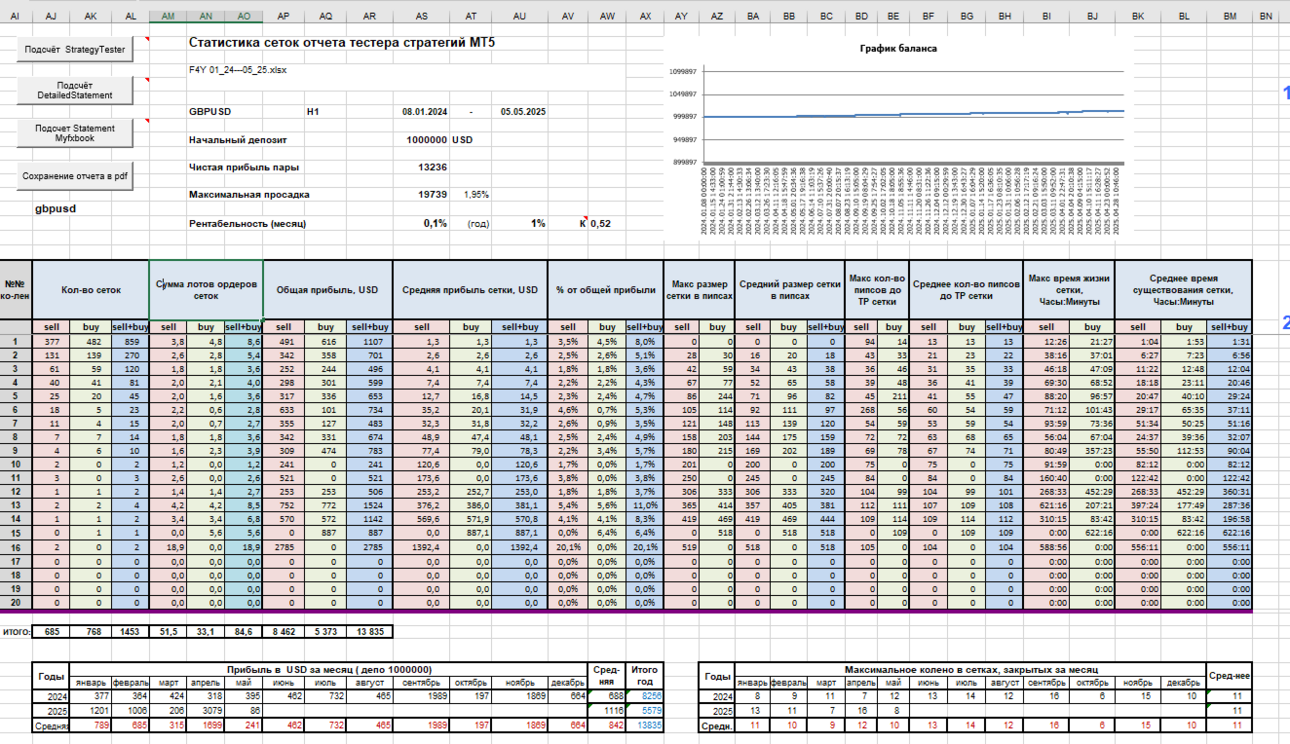1290x744 pixels.
Task: Save report with Сохранение отчета в pdf
Action: click(76, 175)
